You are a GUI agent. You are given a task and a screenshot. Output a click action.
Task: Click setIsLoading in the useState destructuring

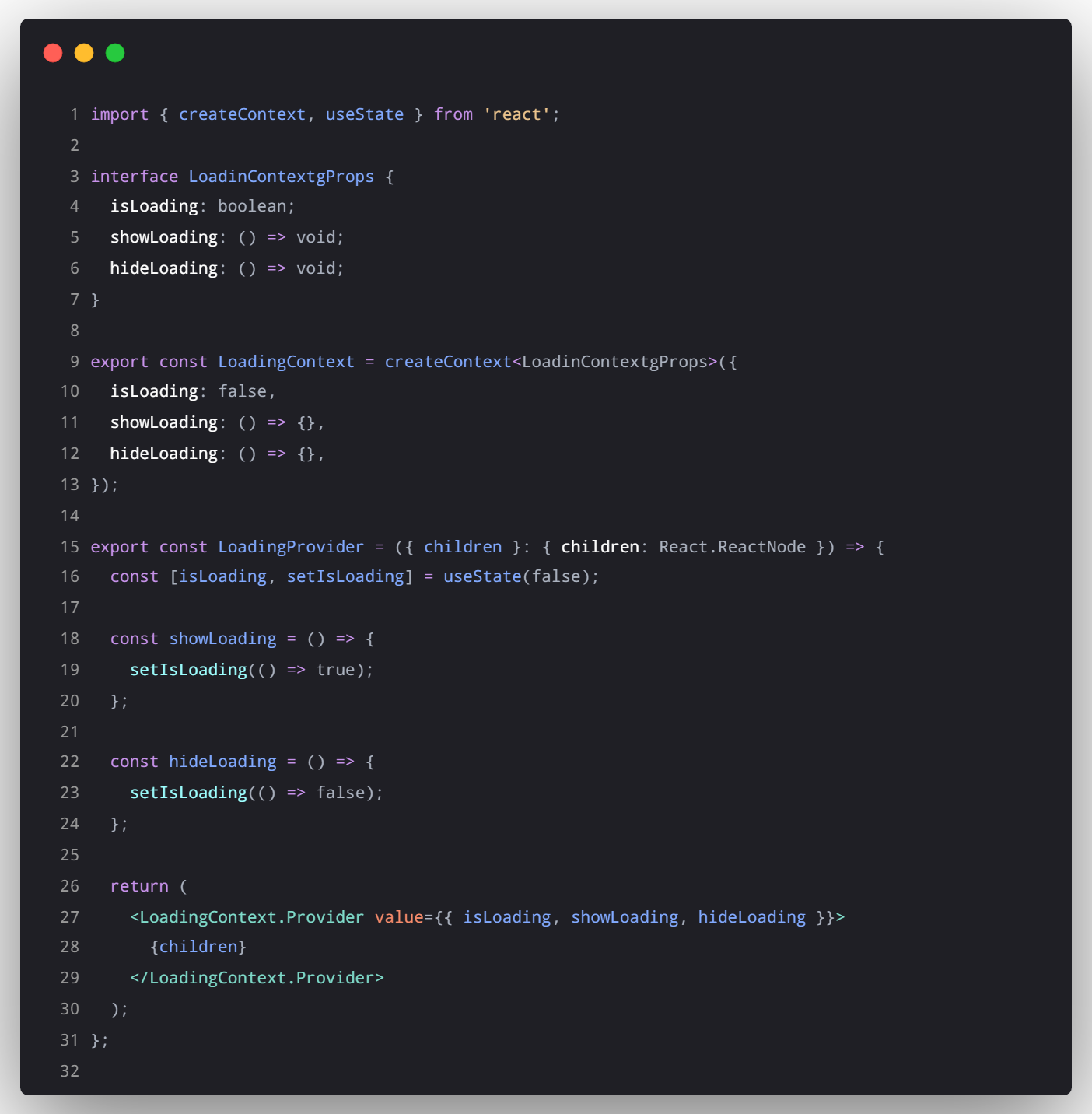coord(345,576)
